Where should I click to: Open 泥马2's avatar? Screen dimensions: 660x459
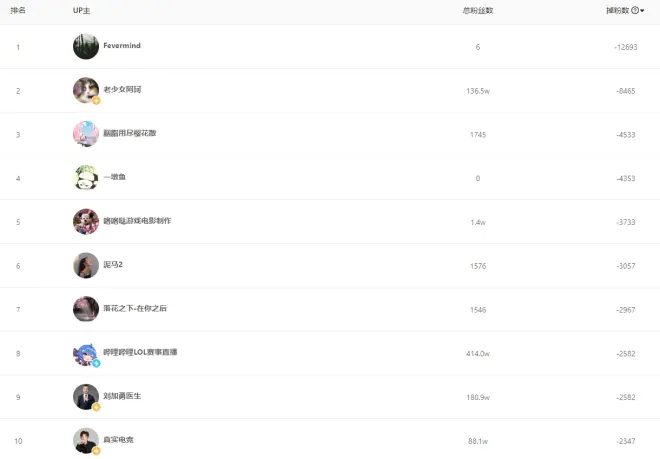pyautogui.click(x=86, y=265)
